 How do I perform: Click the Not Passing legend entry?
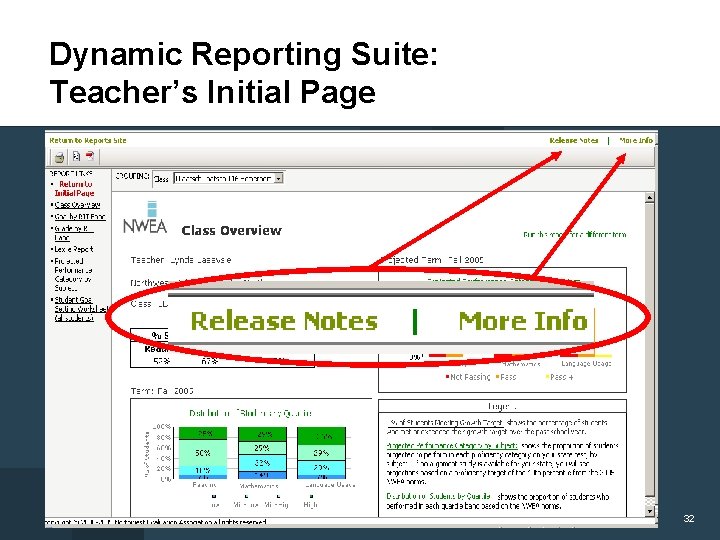(468, 377)
